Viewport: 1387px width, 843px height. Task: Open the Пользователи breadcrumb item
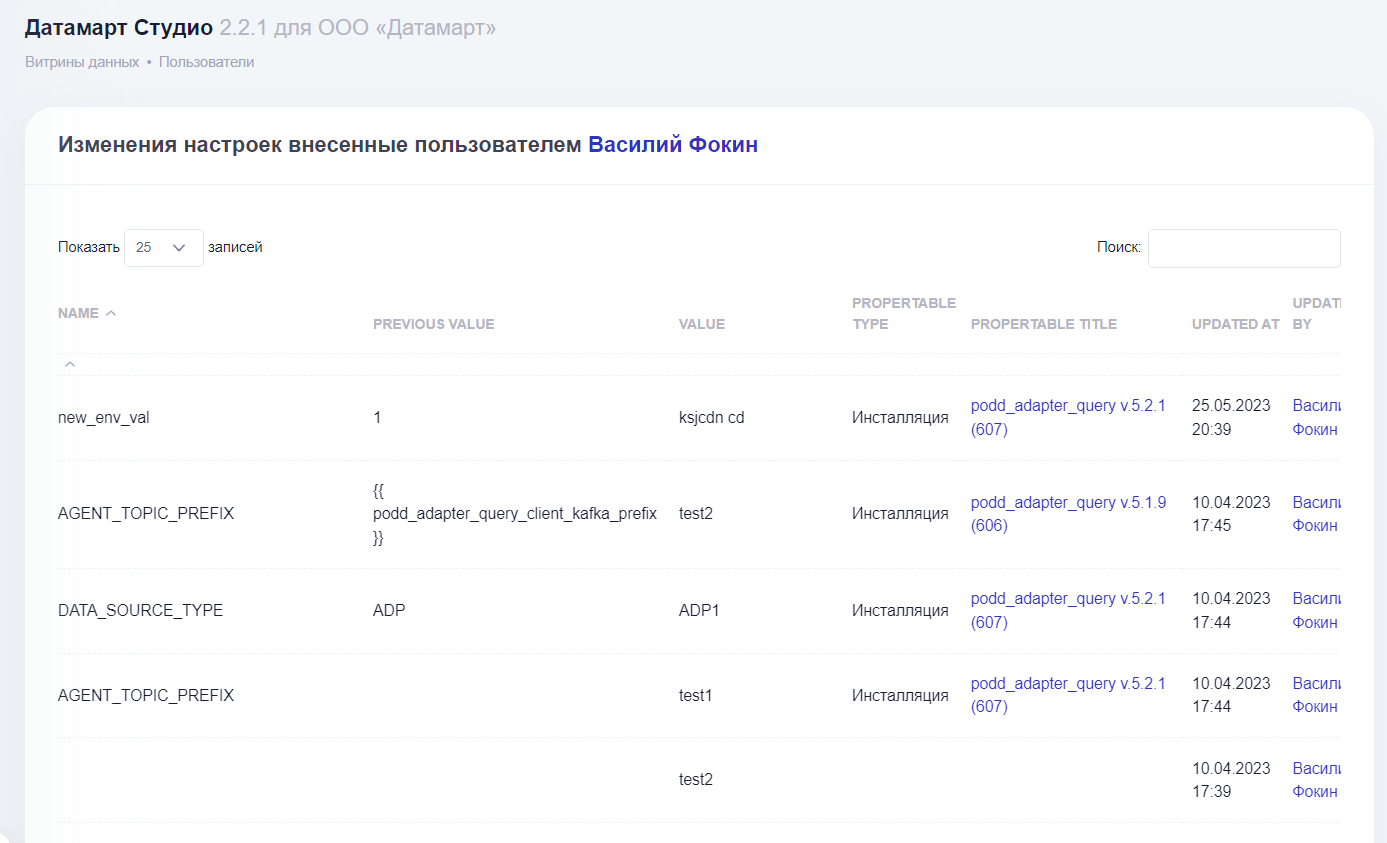(206, 61)
